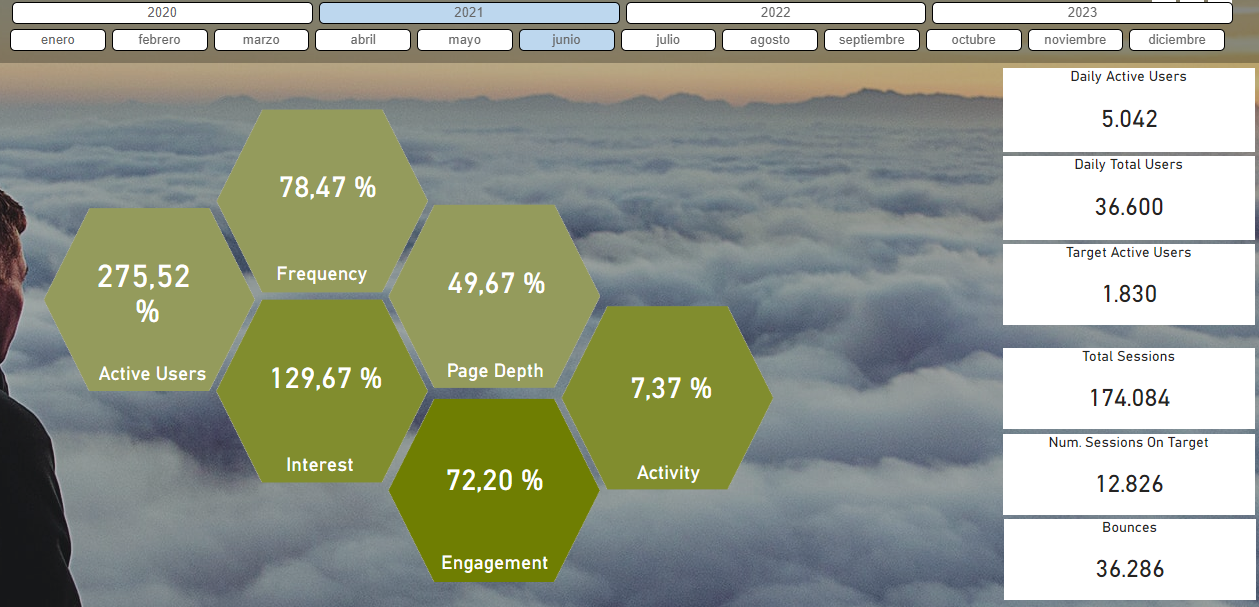Toggle off the junio month filter
This screenshot has width=1259, height=607.
(566, 40)
